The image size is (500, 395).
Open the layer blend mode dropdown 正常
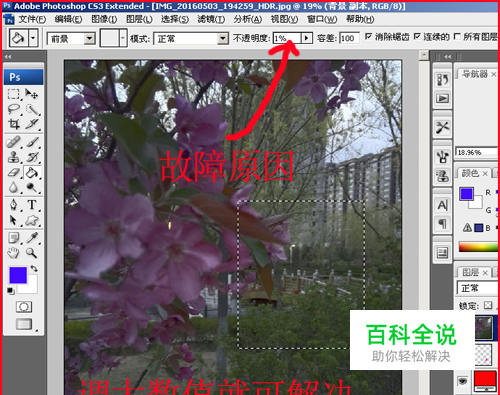tap(478, 288)
